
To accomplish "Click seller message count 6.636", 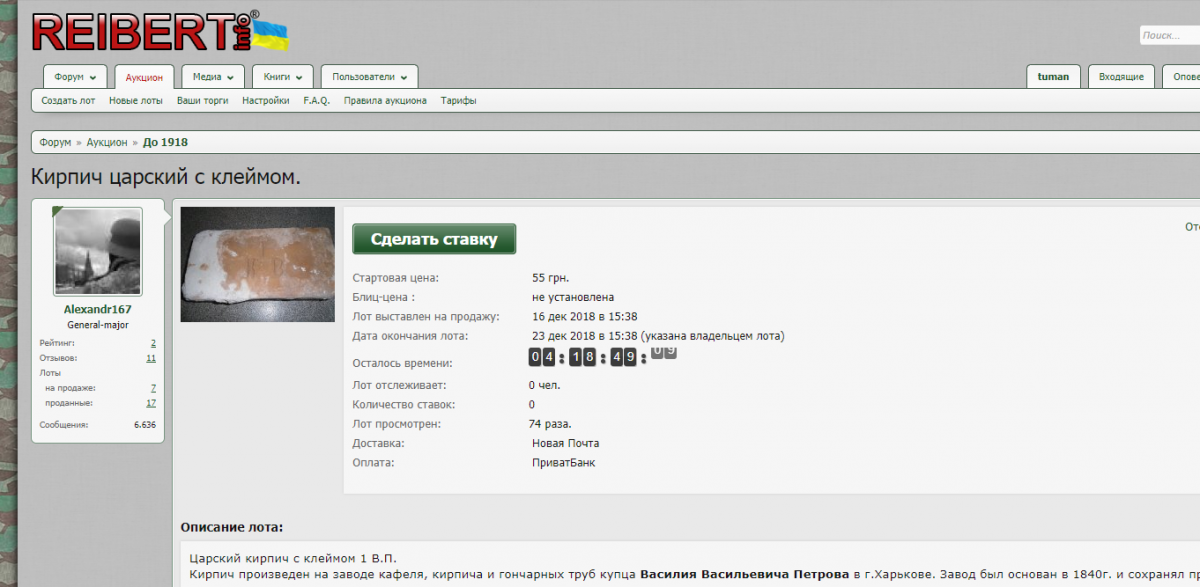I will coord(145,425).
